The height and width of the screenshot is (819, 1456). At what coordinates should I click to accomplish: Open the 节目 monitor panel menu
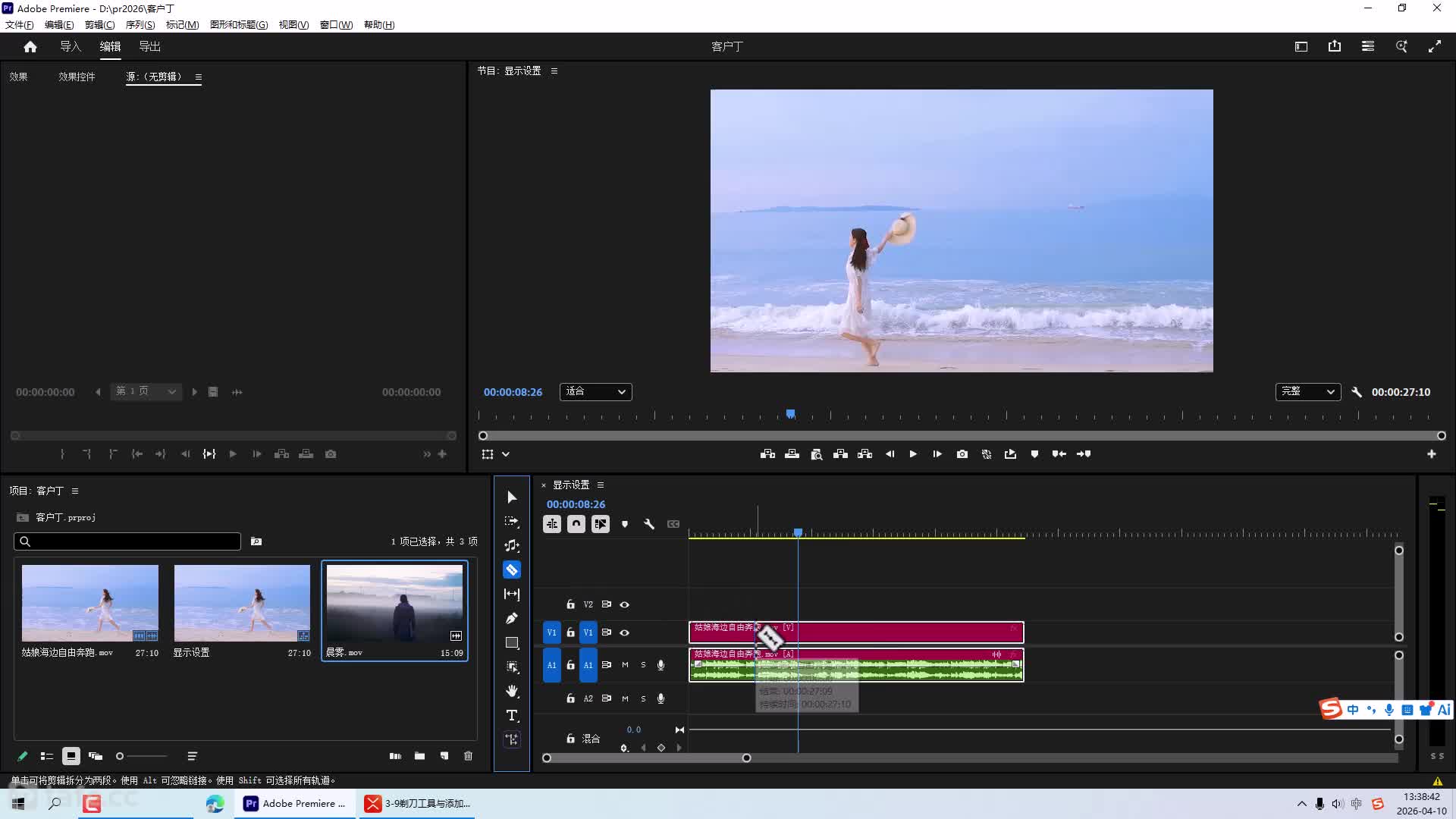pos(554,71)
